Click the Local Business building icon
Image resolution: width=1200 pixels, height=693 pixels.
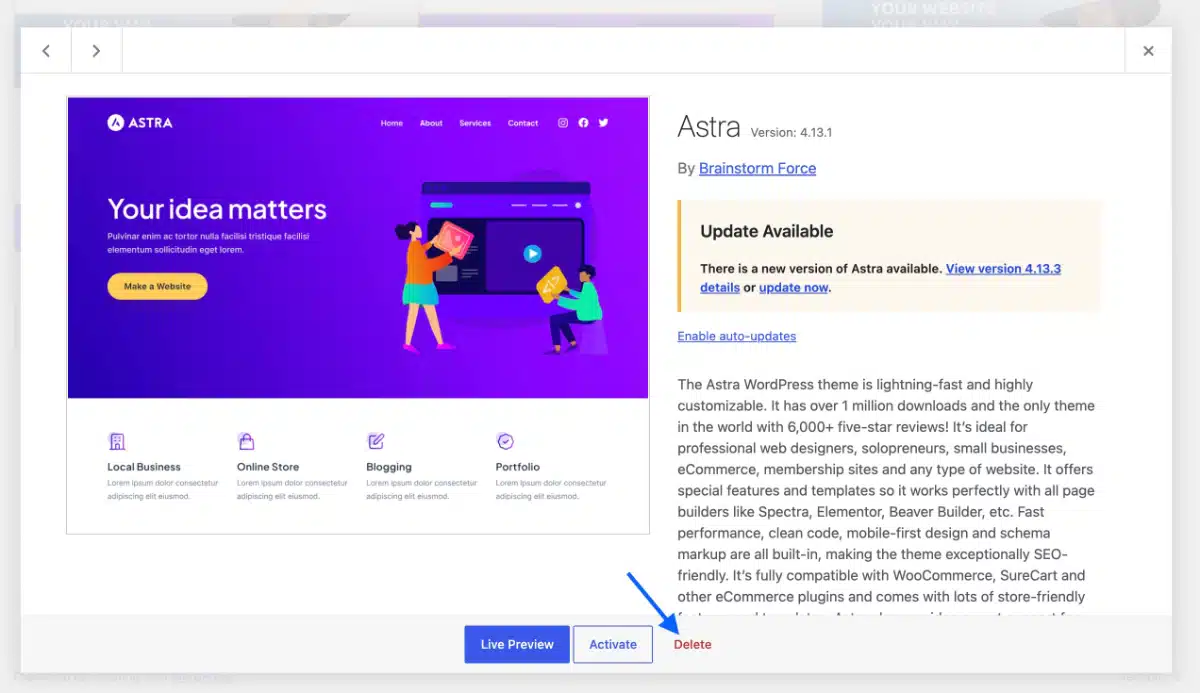click(x=116, y=441)
